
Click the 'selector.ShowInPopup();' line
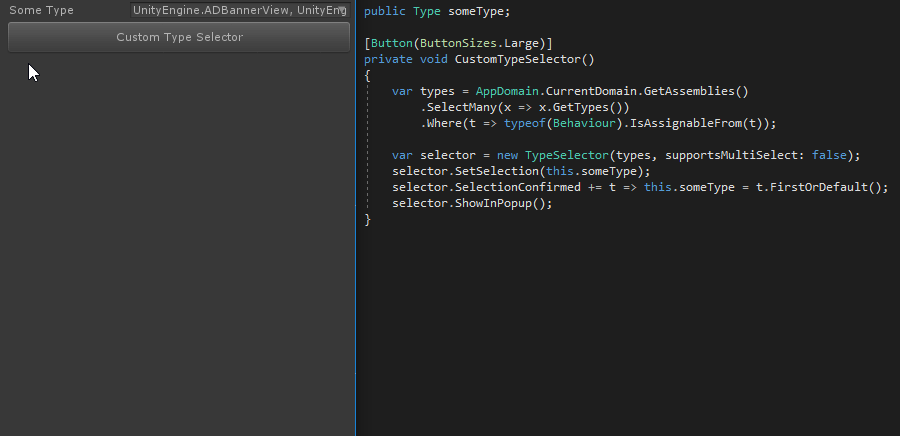(472, 204)
